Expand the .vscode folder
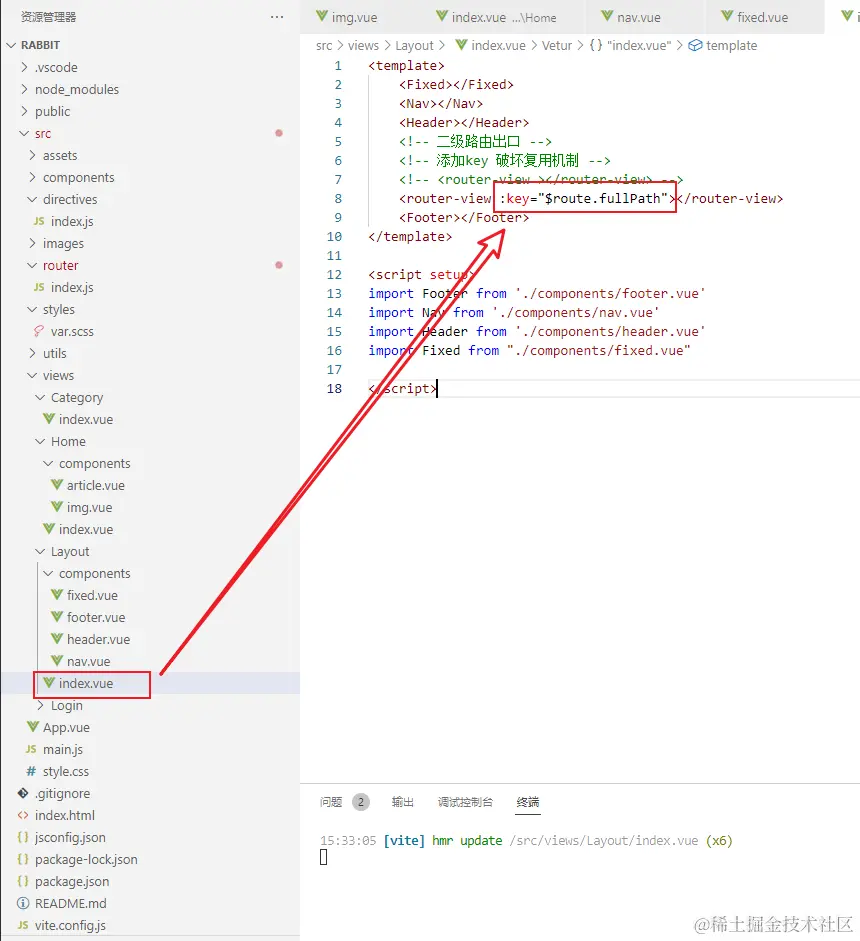 pos(24,67)
